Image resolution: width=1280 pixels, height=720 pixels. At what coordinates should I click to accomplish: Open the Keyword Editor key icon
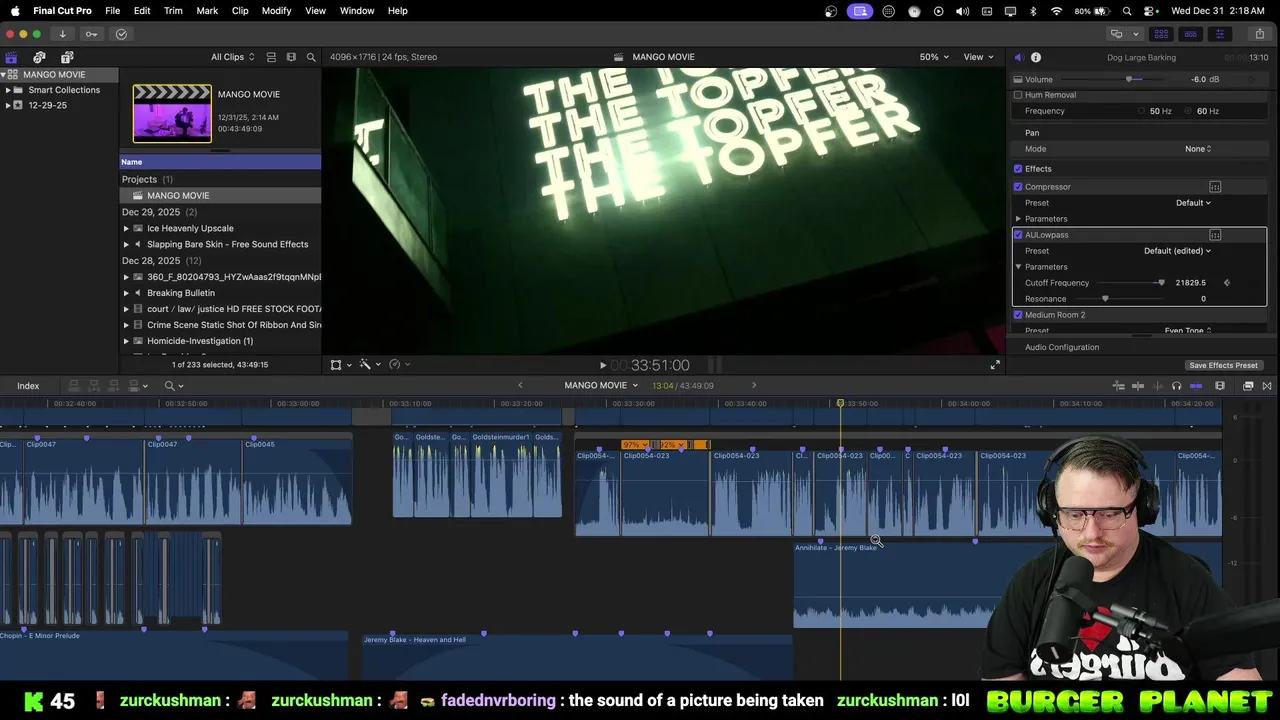[91, 34]
